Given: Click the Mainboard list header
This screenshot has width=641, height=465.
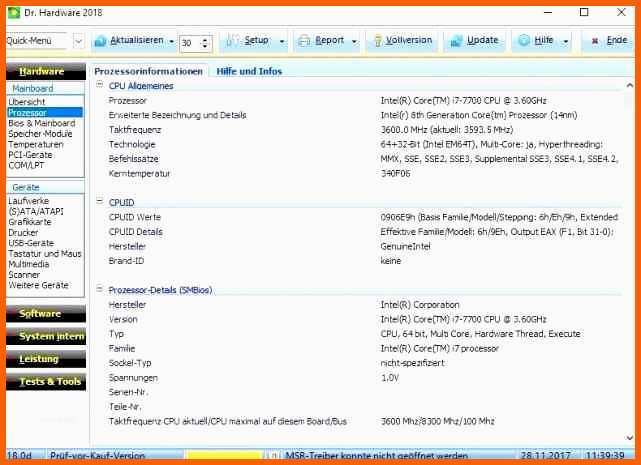Looking at the screenshot, I should (45, 88).
